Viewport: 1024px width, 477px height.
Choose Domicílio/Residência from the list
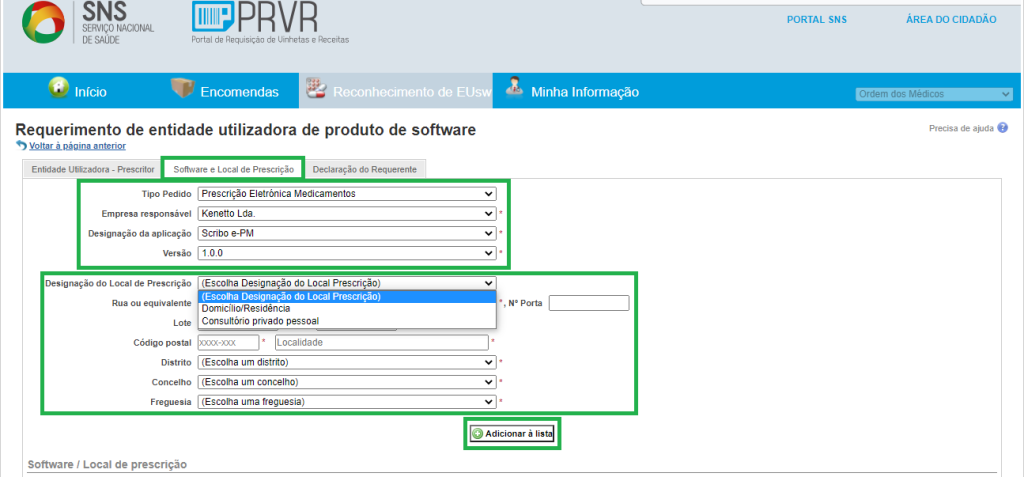click(246, 309)
